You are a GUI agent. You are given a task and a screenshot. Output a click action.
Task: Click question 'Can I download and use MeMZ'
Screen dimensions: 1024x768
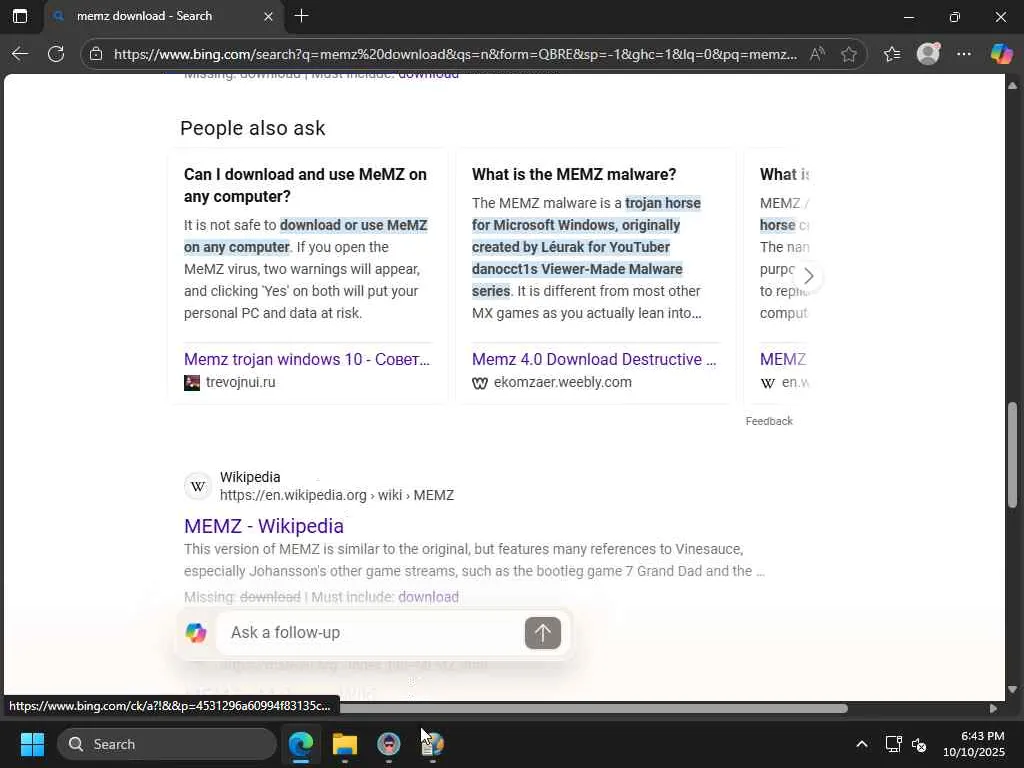[305, 185]
